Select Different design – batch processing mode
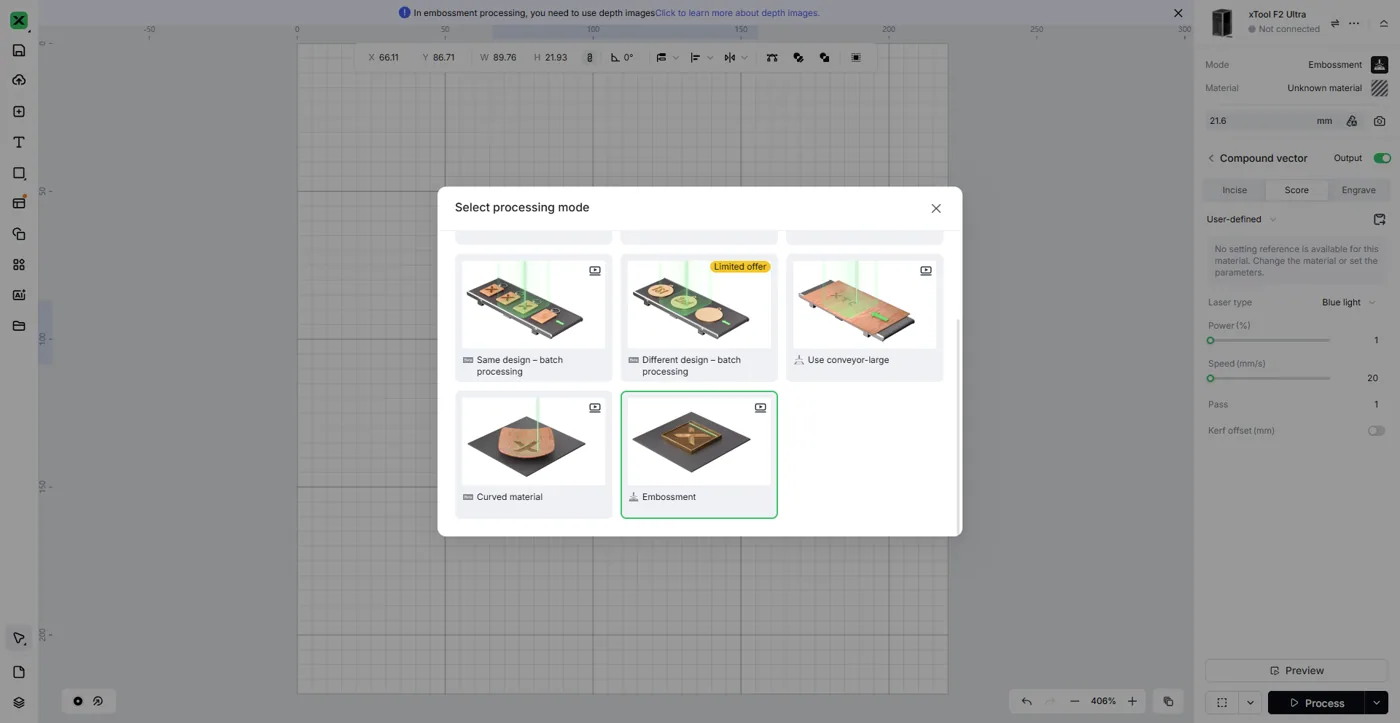Image resolution: width=1400 pixels, height=723 pixels. [699, 317]
